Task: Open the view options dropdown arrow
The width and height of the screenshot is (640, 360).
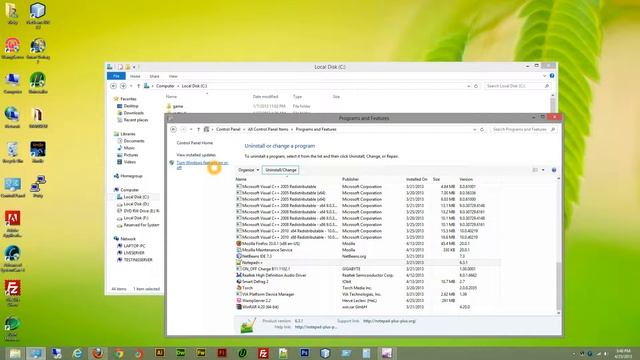Action: [543, 170]
